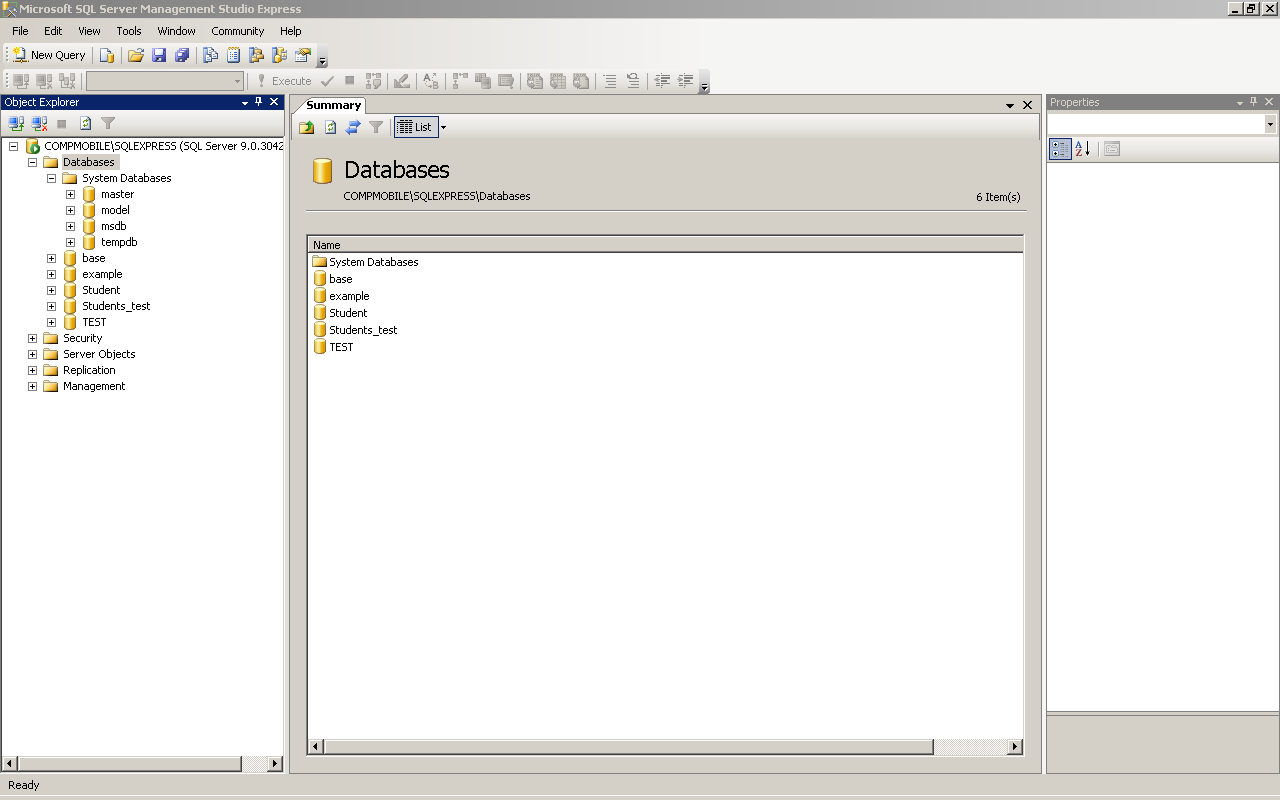Viewport: 1280px width, 800px height.
Task: Click the server icon beside COMPMOBILE\SQLEXPRESS
Action: coord(33,146)
